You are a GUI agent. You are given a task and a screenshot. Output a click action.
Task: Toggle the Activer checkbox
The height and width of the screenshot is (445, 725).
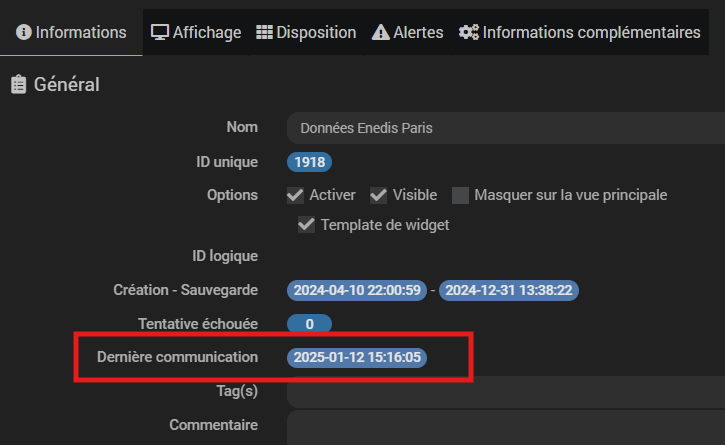296,195
